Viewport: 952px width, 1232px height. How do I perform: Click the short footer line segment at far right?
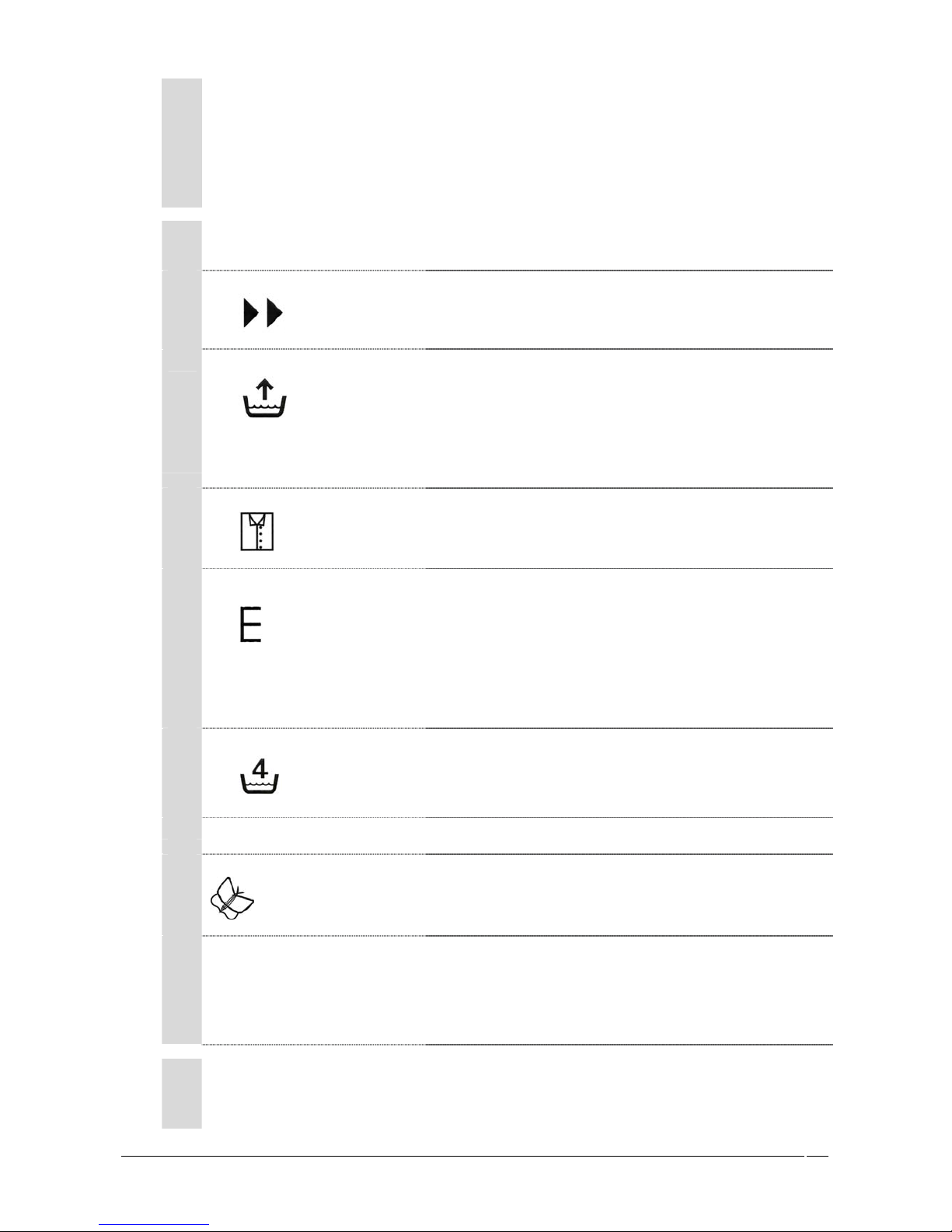tap(818, 1157)
